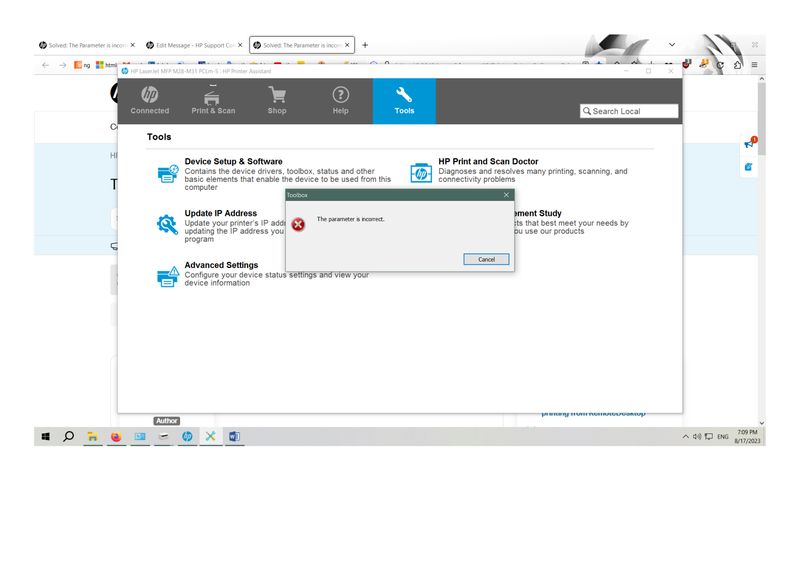Launch HP Print and Scan Doctor title

point(488,161)
